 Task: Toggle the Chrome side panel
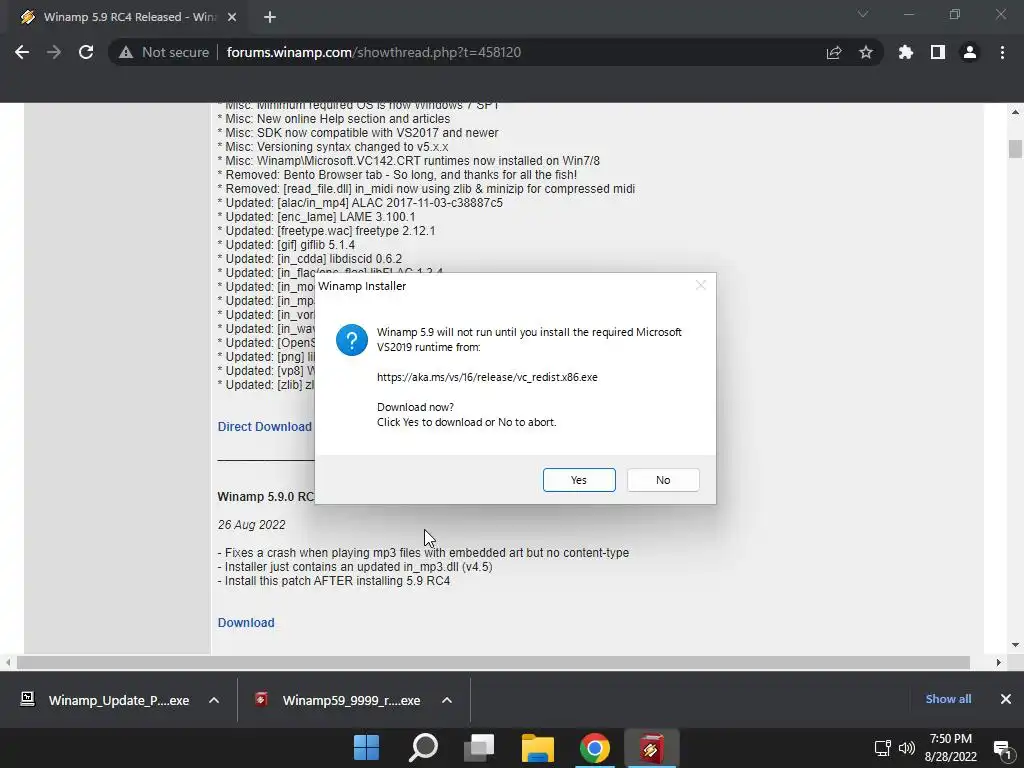click(938, 52)
